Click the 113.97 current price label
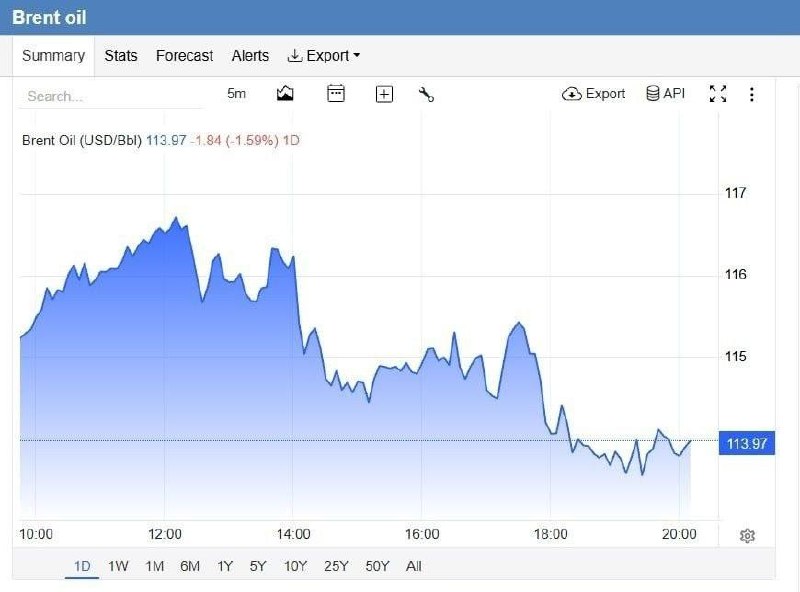Viewport: 800px width, 592px height. pos(746,443)
